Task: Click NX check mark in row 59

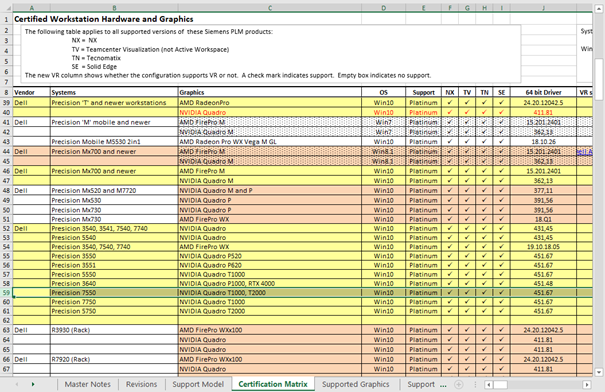Action: click(450, 292)
